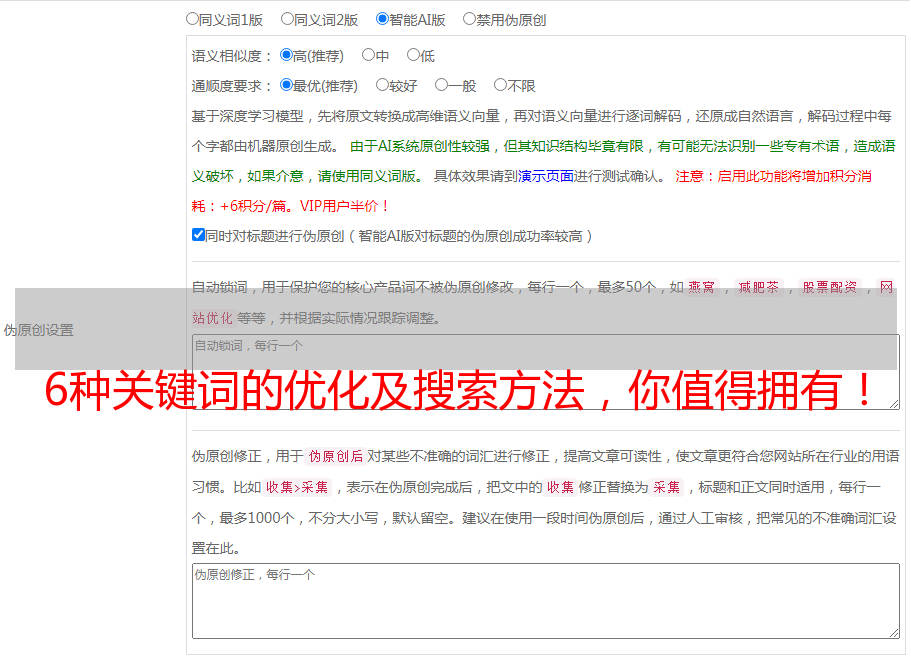
Task: Grab resize handle of 伪原创修正 textarea
Action: pyautogui.click(x=894, y=633)
